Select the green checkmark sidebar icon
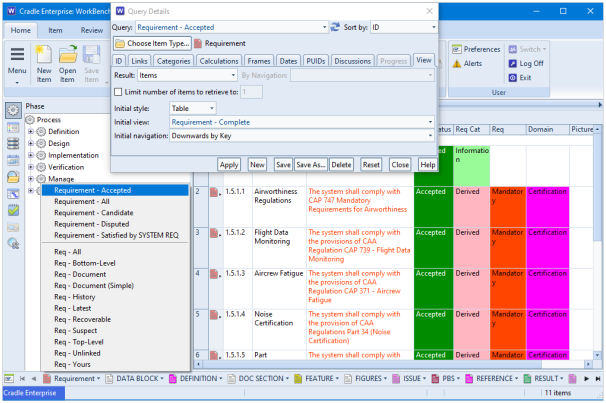This screenshot has width=606, height=403. [x=13, y=211]
